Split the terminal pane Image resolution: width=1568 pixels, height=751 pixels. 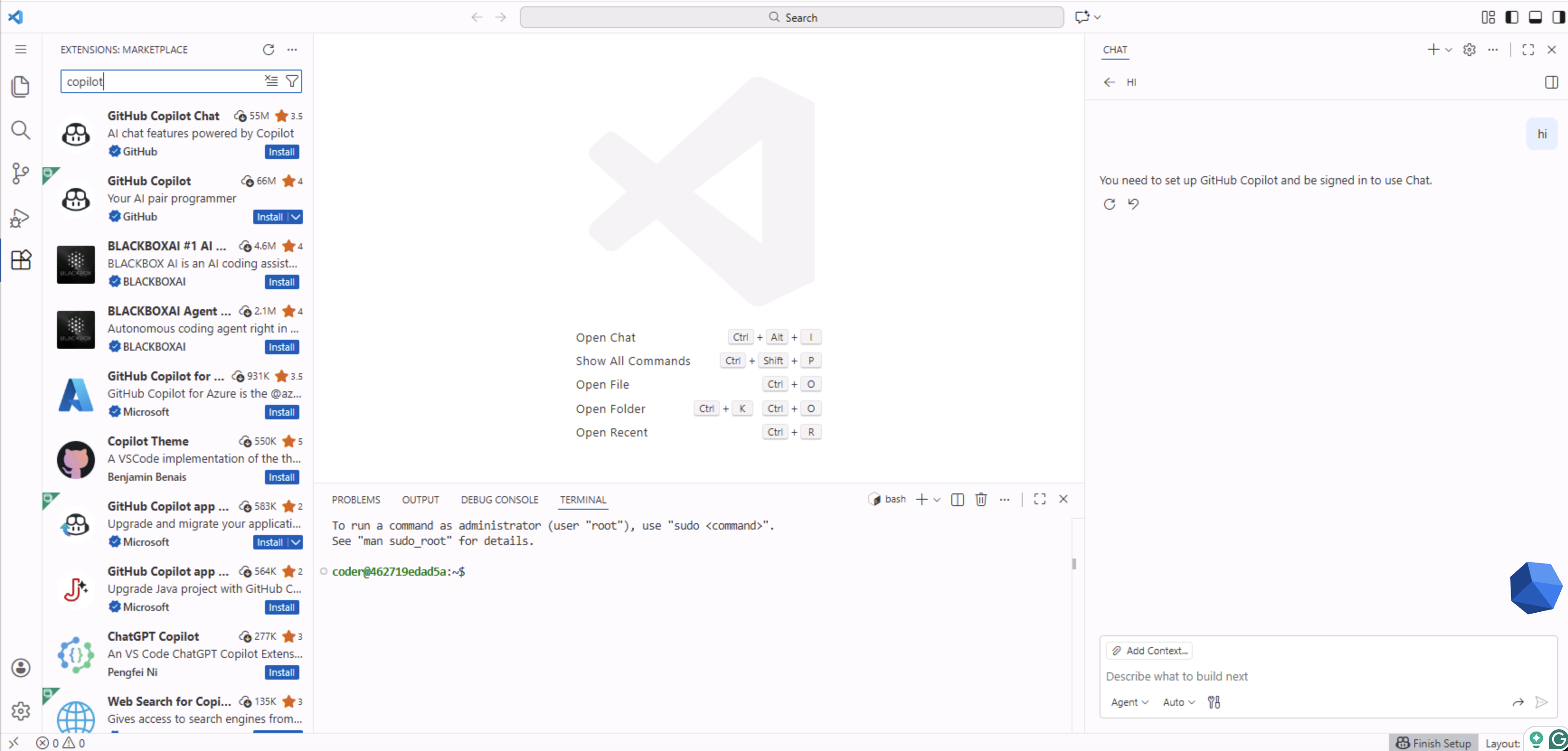click(x=957, y=499)
